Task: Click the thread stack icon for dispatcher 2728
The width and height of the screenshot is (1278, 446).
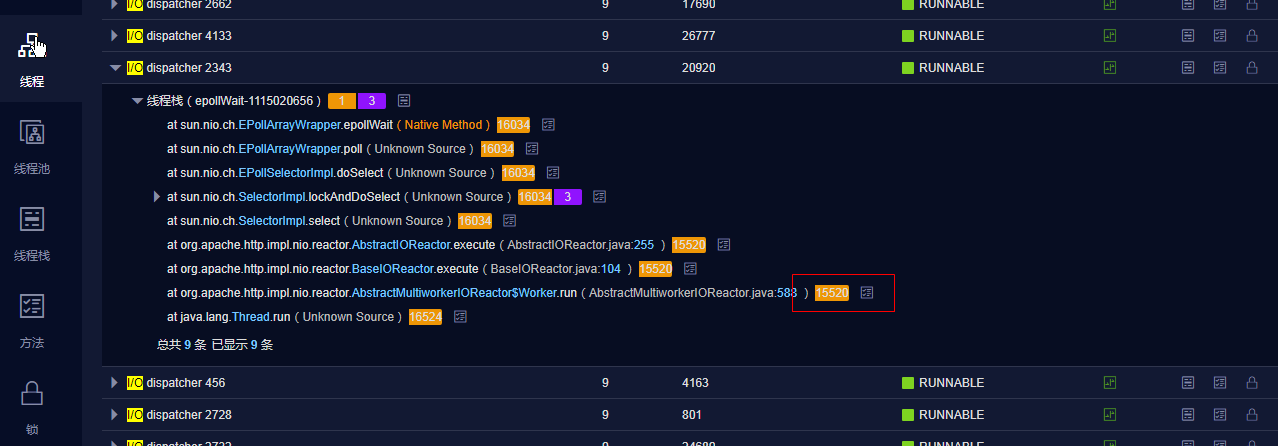Action: (x=1188, y=415)
